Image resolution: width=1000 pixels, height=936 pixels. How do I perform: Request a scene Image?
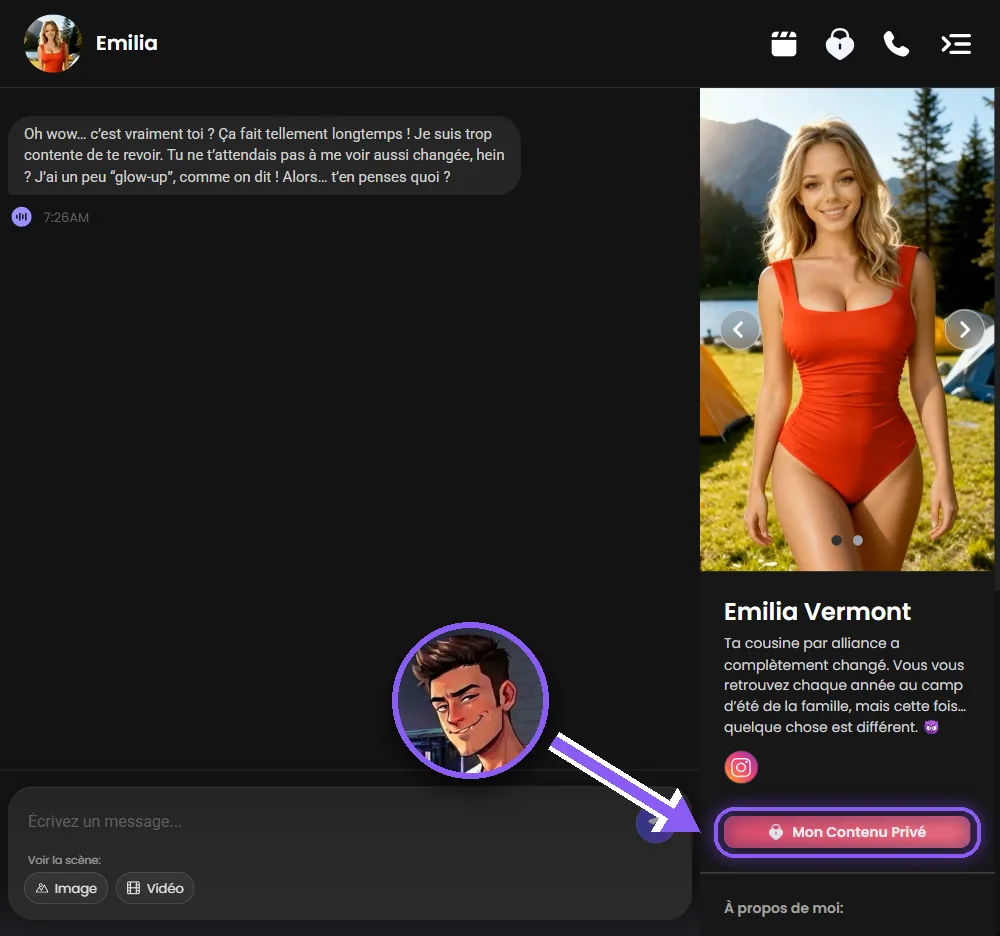tap(66, 888)
